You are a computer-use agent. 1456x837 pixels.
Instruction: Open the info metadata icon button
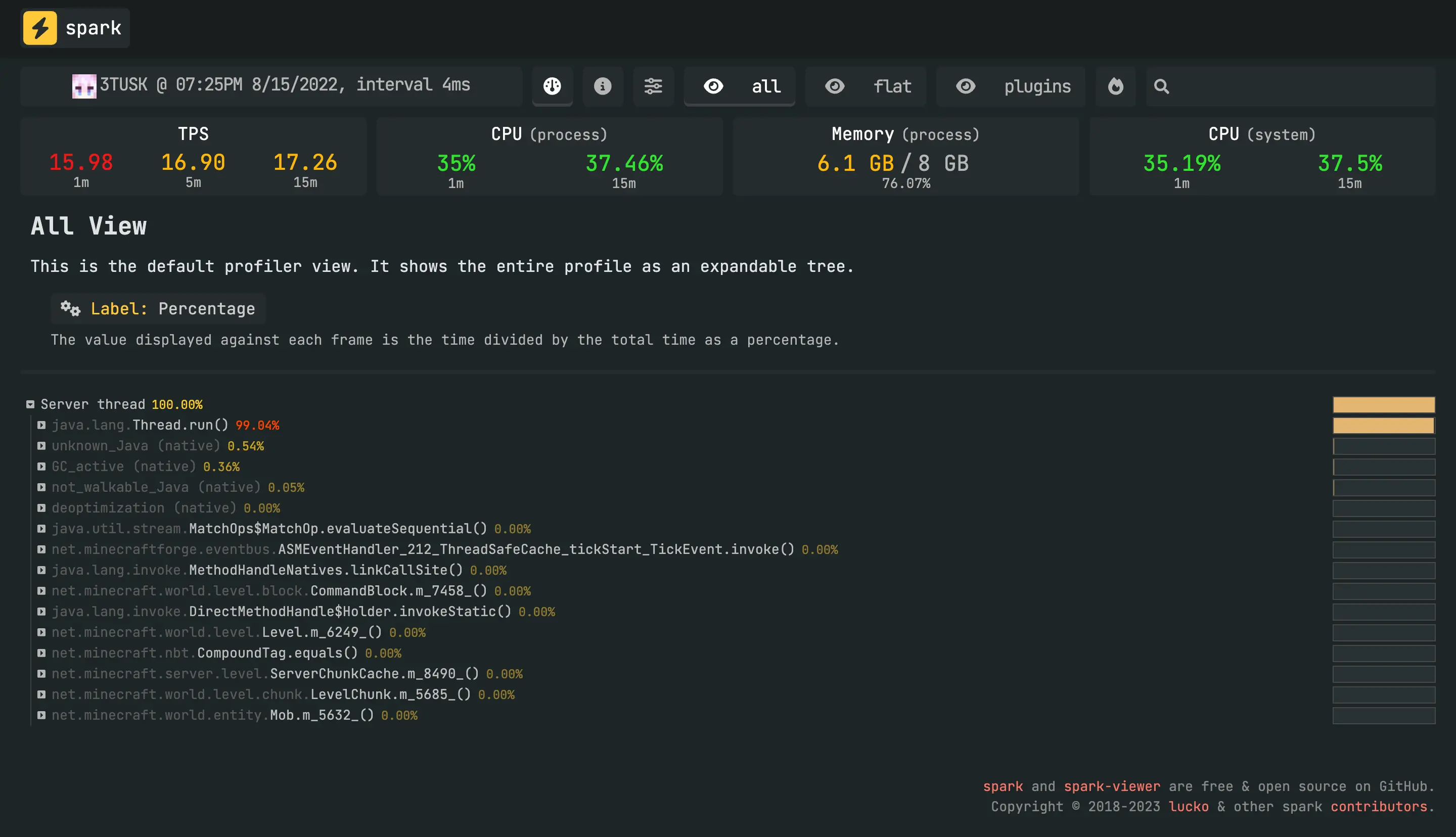(x=603, y=86)
